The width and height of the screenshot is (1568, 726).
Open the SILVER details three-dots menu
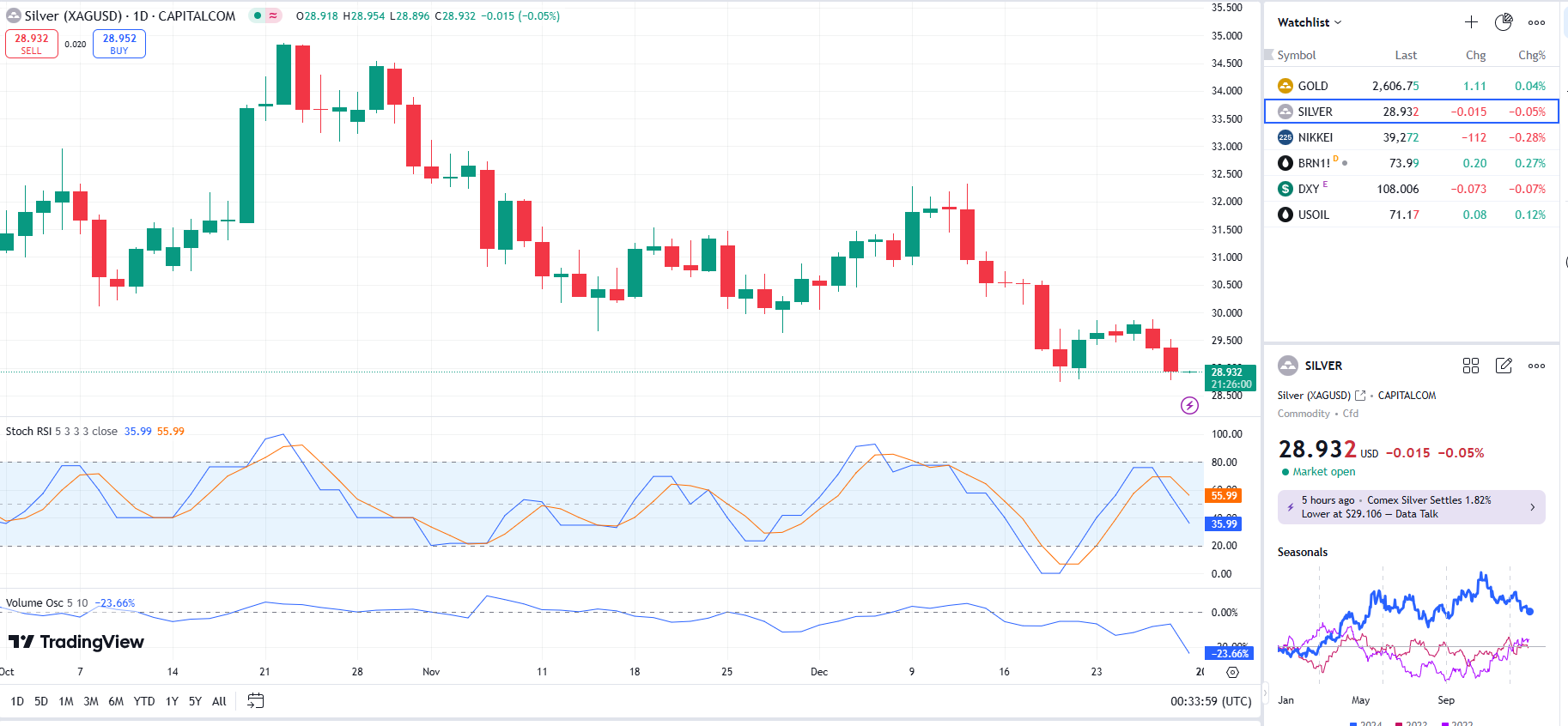(x=1536, y=366)
